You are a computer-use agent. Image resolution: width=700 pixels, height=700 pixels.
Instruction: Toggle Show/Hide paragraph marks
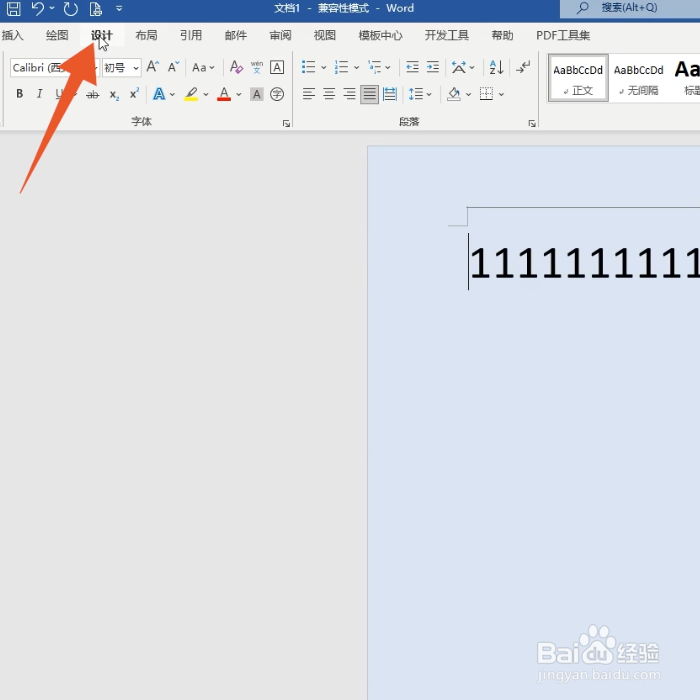[523, 67]
